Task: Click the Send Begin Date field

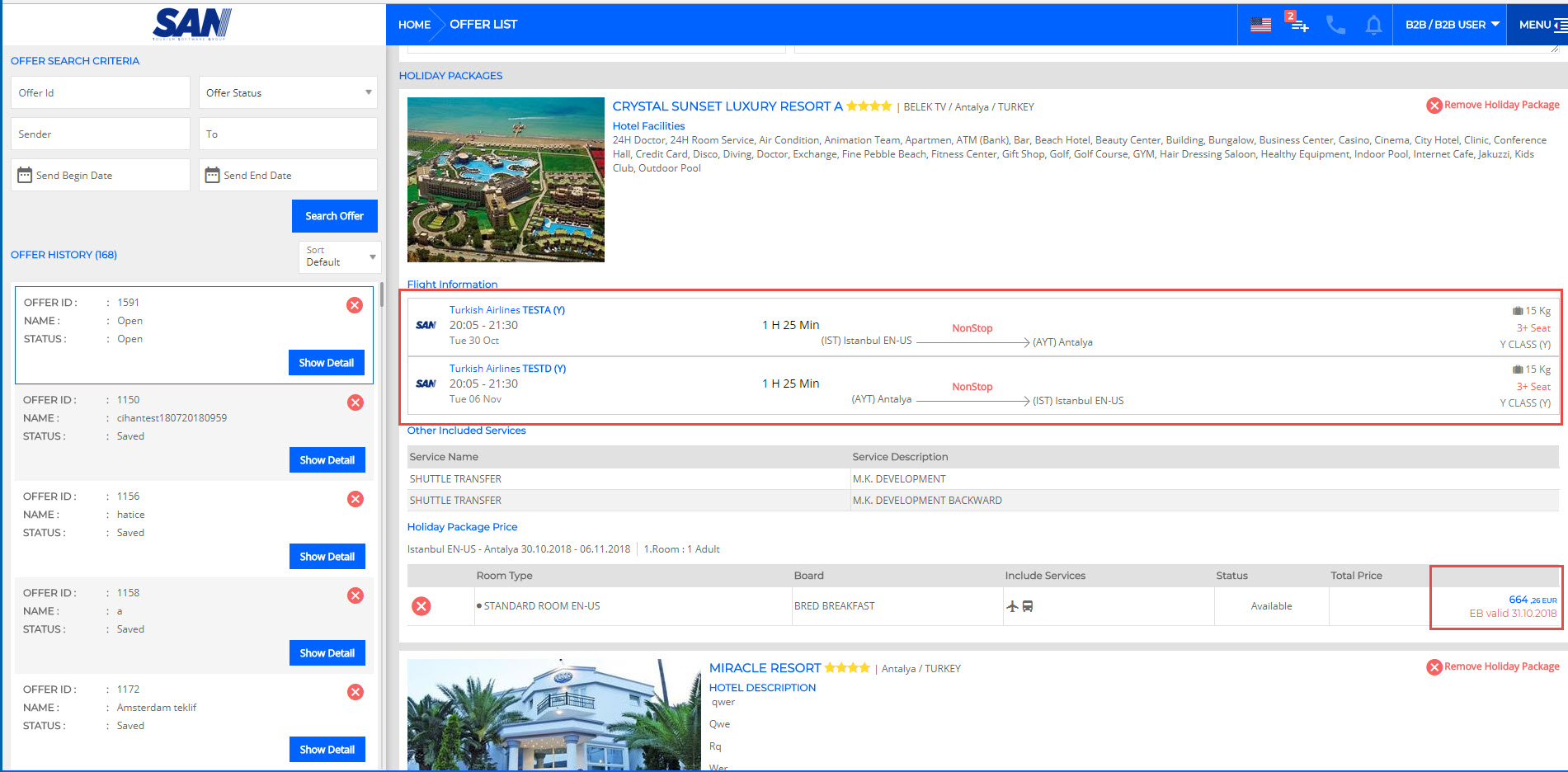Action: (101, 175)
